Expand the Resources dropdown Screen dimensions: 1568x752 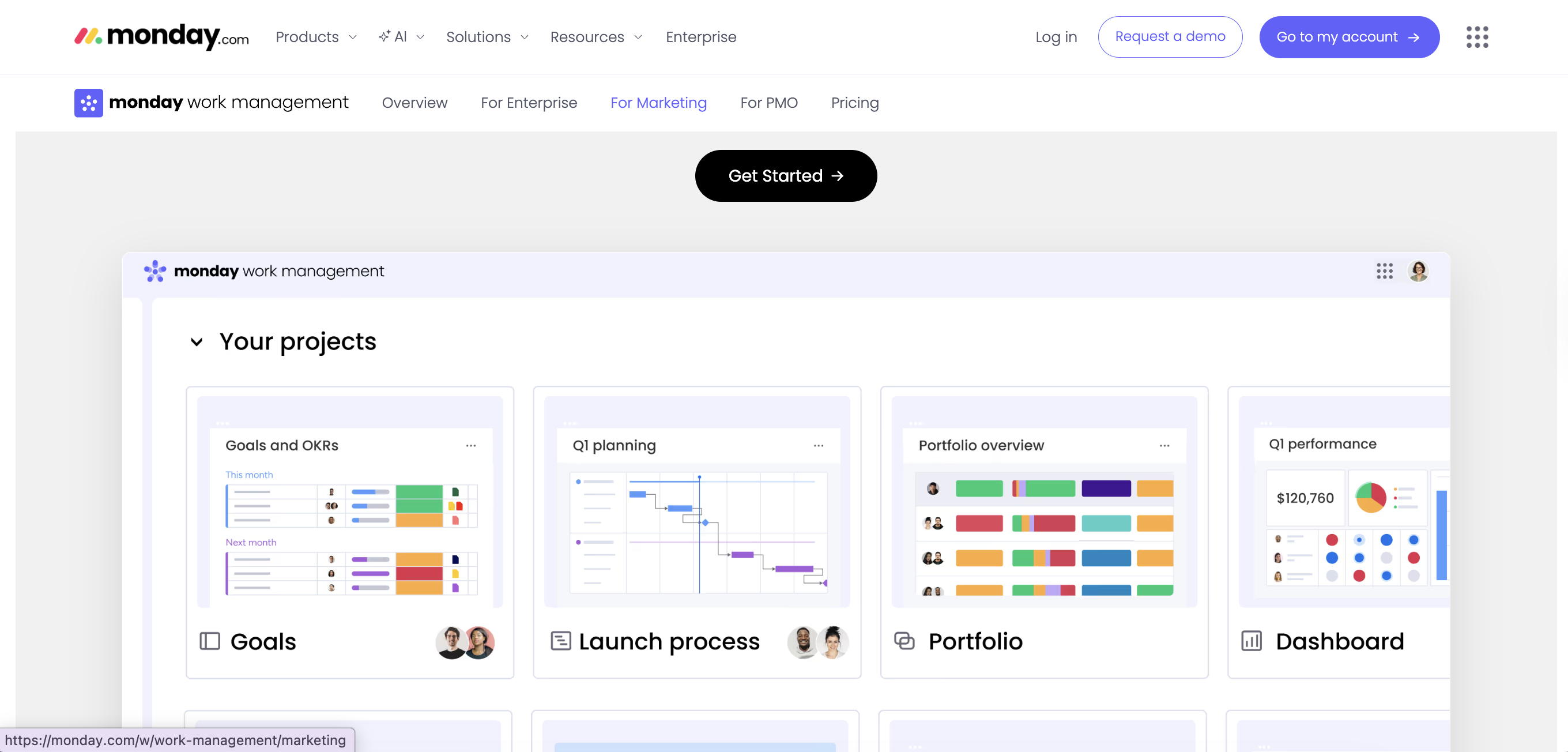click(596, 37)
